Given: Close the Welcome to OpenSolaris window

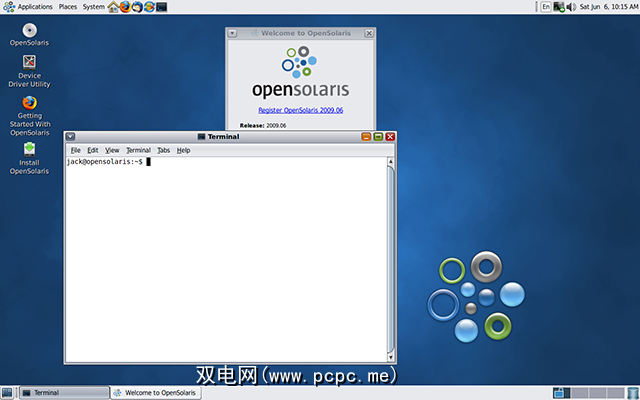Looking at the screenshot, I should click(x=369, y=33).
